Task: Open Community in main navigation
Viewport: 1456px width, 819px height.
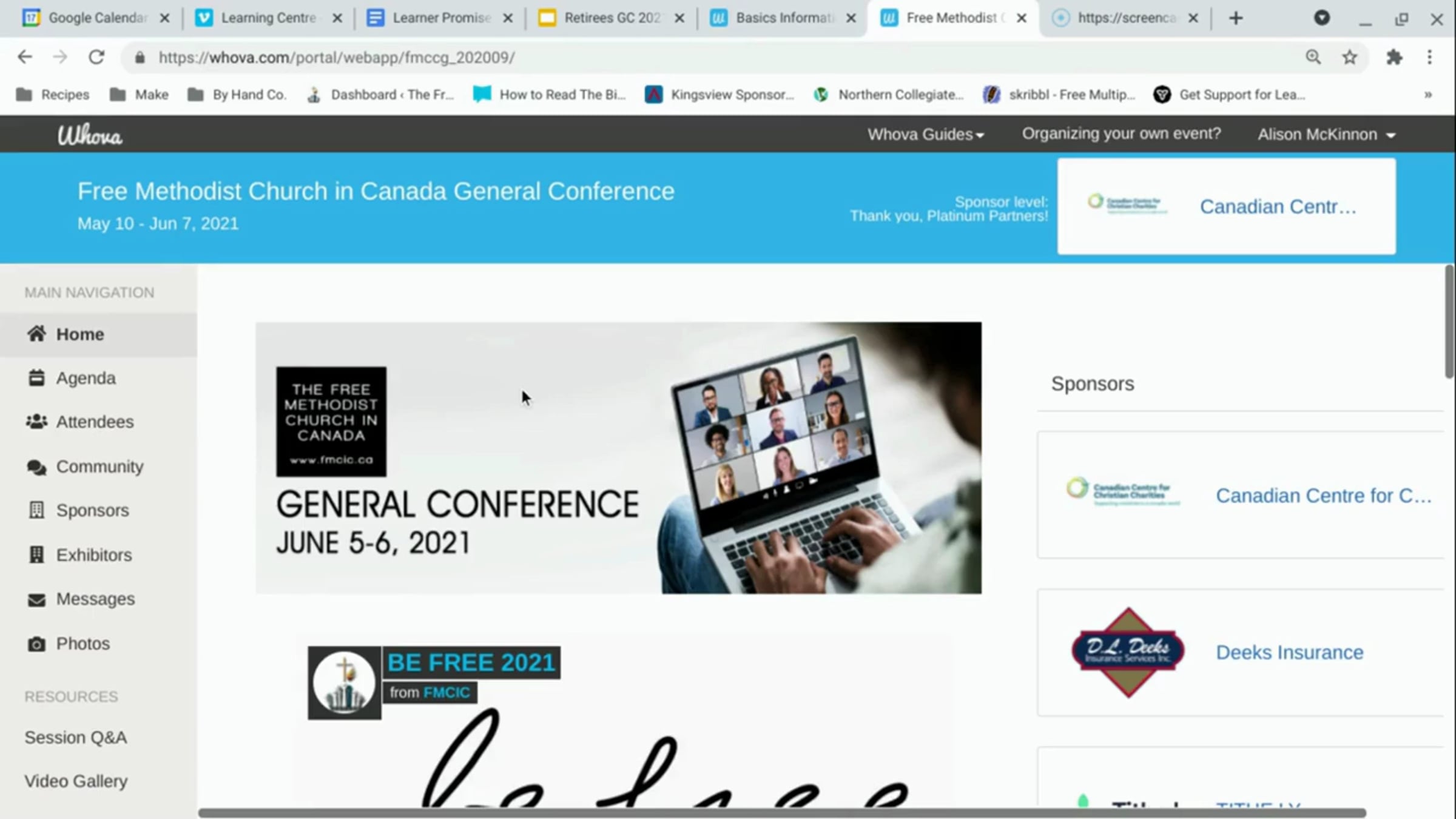Action: pos(99,467)
